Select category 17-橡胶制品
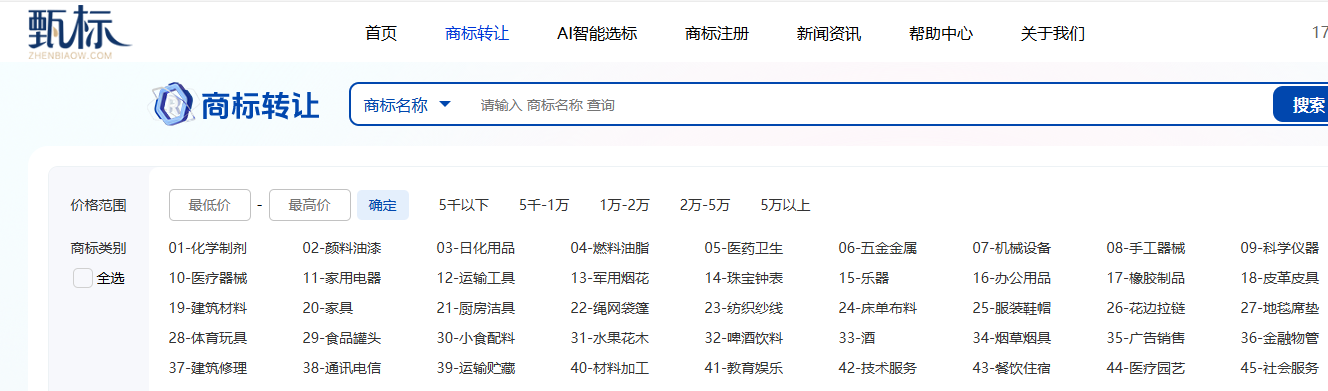This screenshot has width=1328, height=391. click(x=1146, y=278)
